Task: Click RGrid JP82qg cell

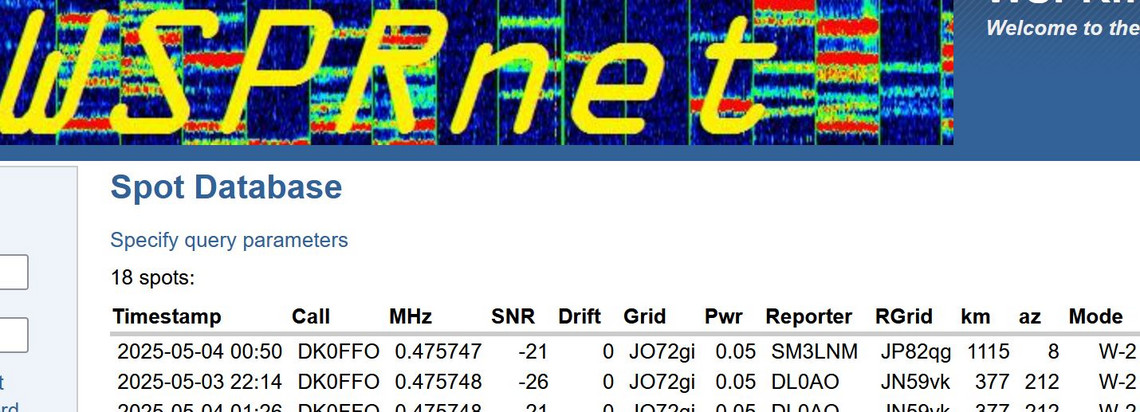Action: coord(916,352)
